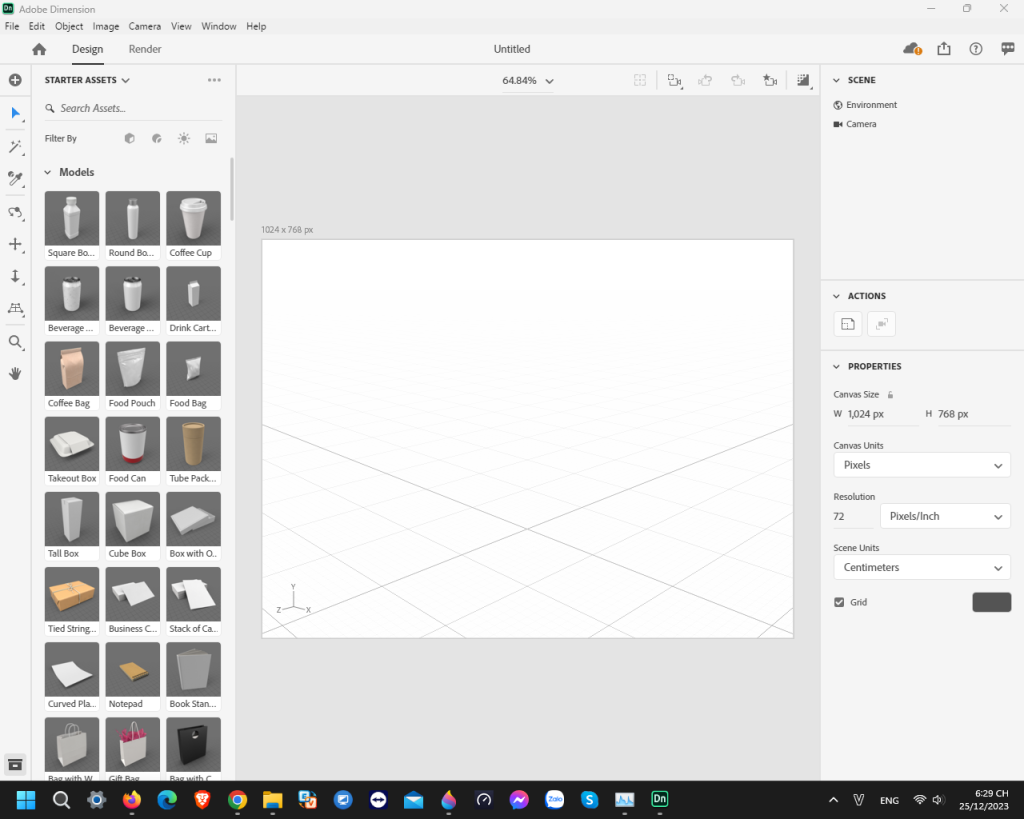Viewport: 1024px width, 819px height.
Task: Go to the Home screen icon
Action: [x=39, y=49]
